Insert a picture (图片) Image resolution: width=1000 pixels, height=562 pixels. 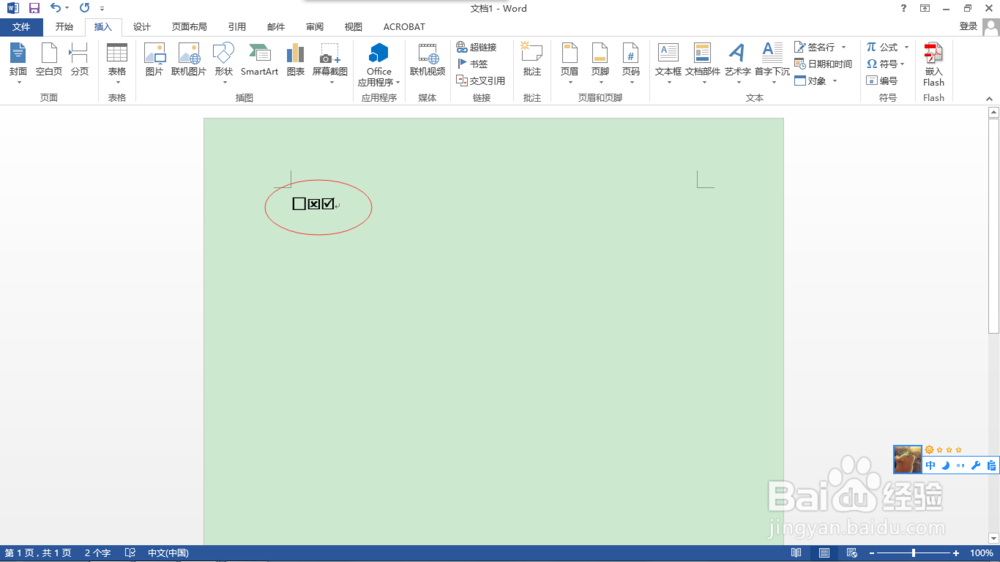[154, 61]
